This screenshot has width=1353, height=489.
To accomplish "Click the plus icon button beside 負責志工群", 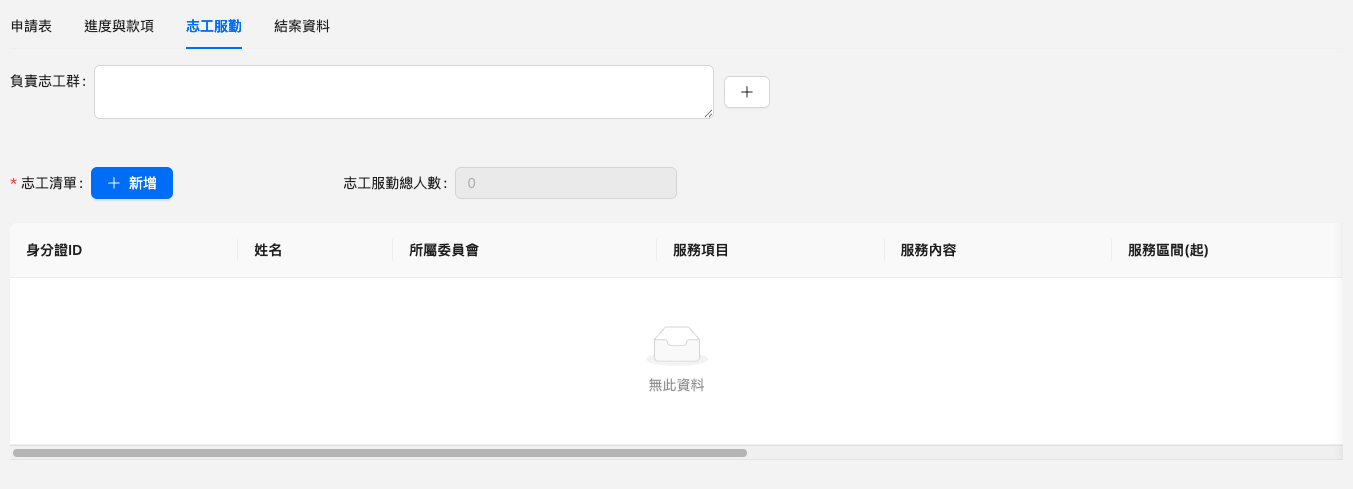I will pos(746,92).
